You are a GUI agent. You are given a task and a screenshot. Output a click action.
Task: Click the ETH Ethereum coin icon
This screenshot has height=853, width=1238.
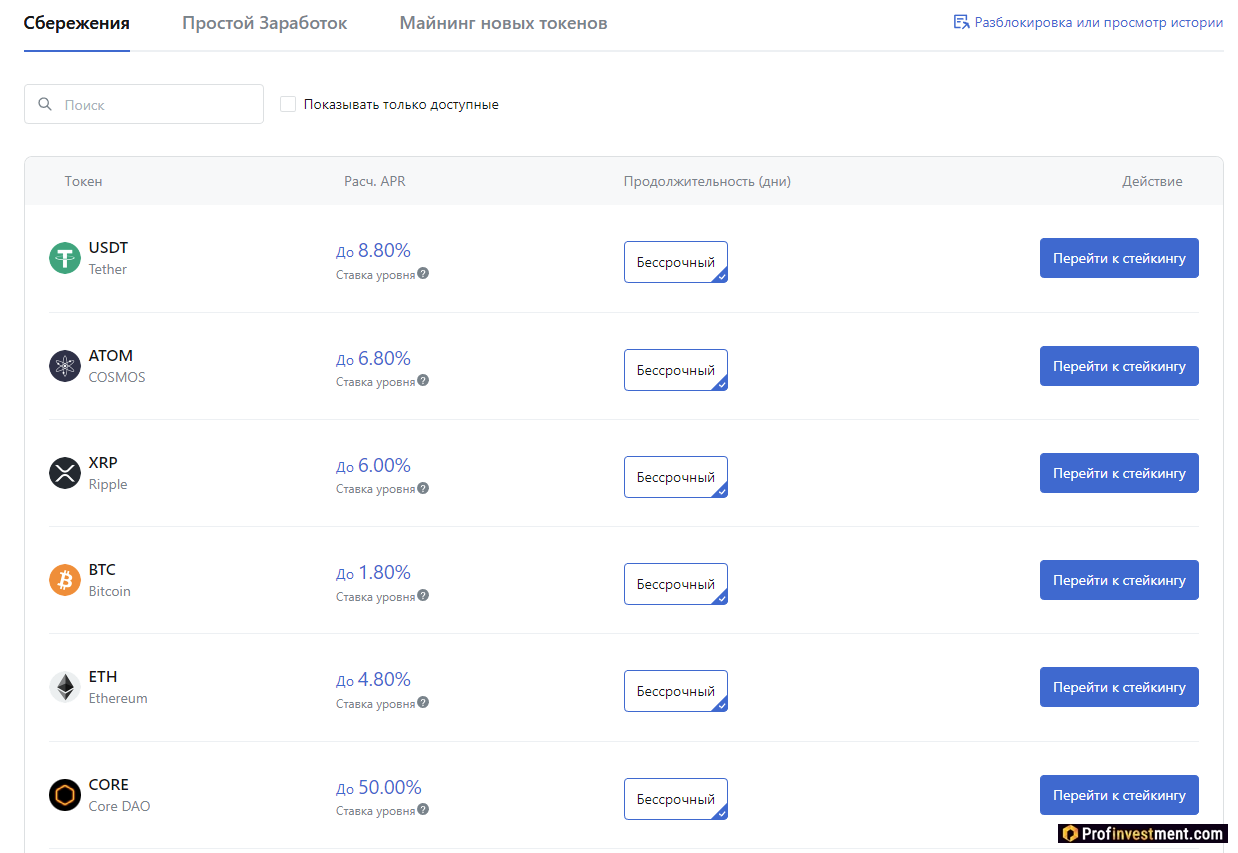[65, 687]
